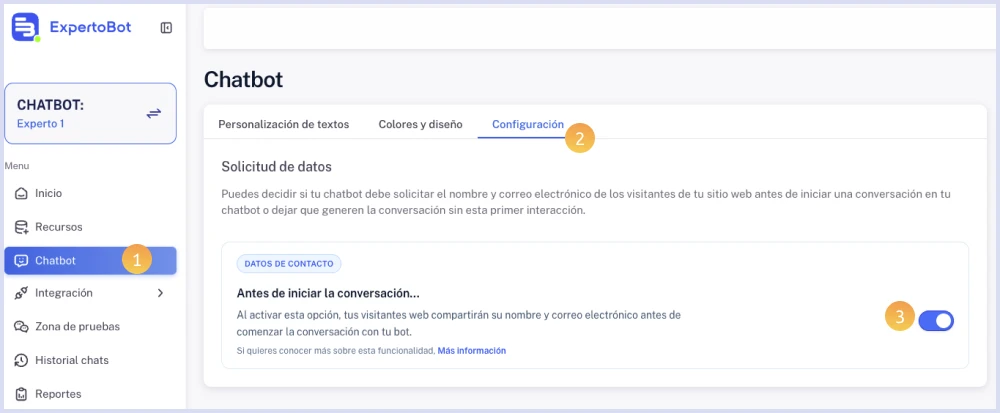
Task: Collapse the sidebar panel icon
Action: coord(166,27)
